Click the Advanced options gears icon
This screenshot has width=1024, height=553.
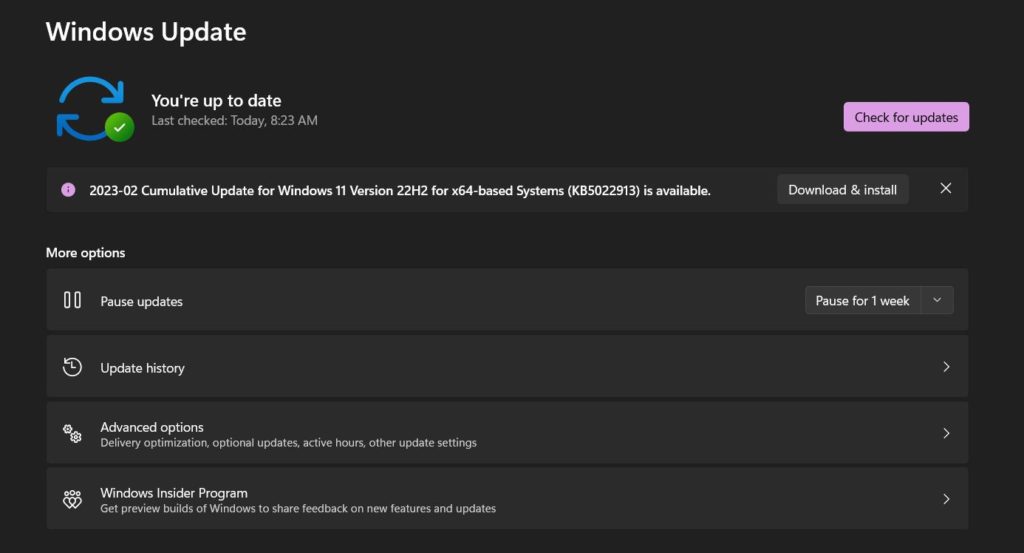pos(72,433)
